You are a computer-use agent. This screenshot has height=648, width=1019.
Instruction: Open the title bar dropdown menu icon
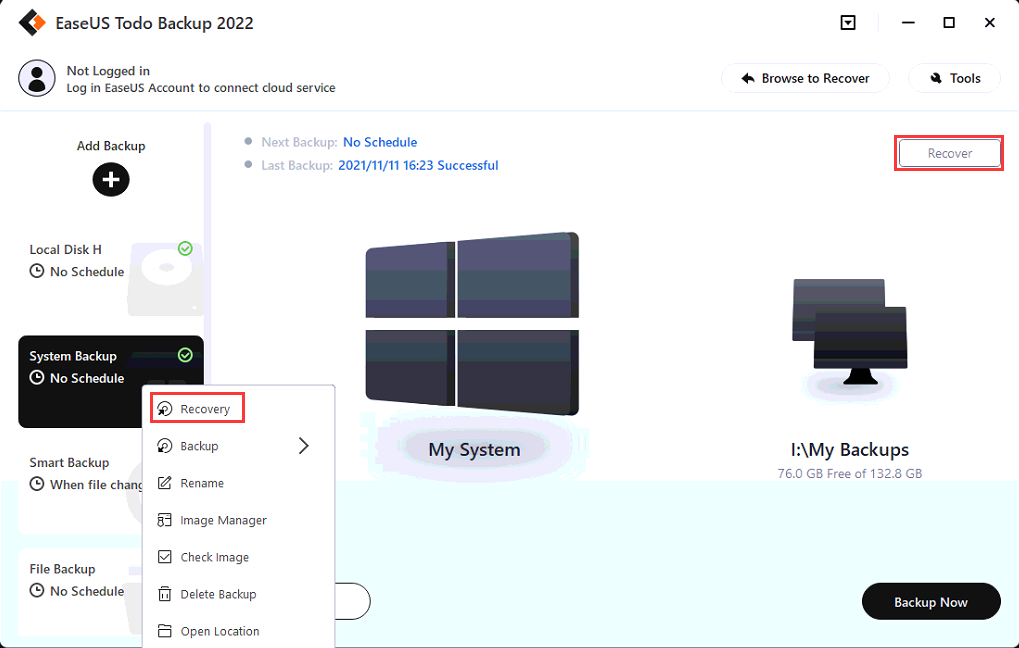(847, 23)
